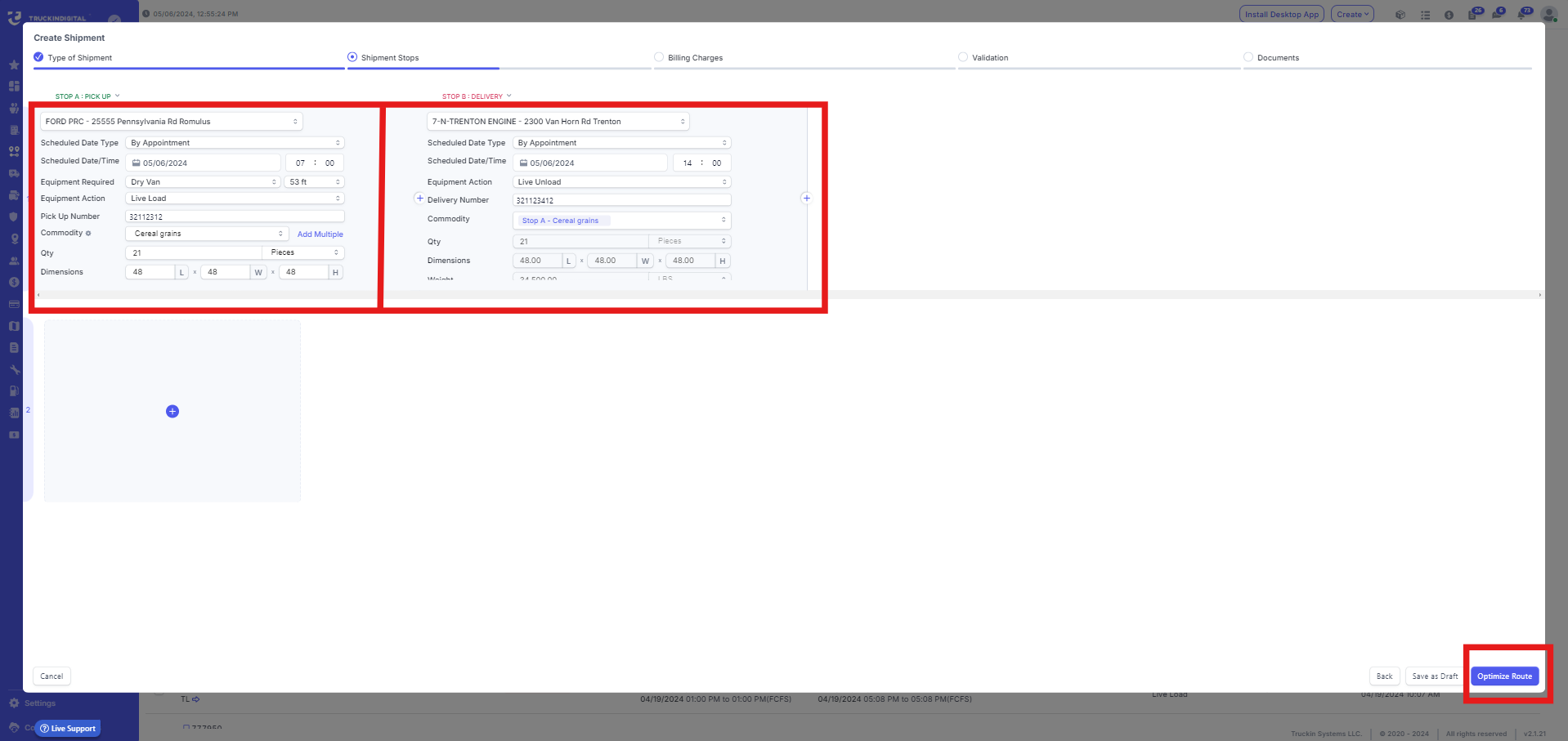Open the location pin icon in sidebar
The image size is (1568, 741).
pos(14,239)
